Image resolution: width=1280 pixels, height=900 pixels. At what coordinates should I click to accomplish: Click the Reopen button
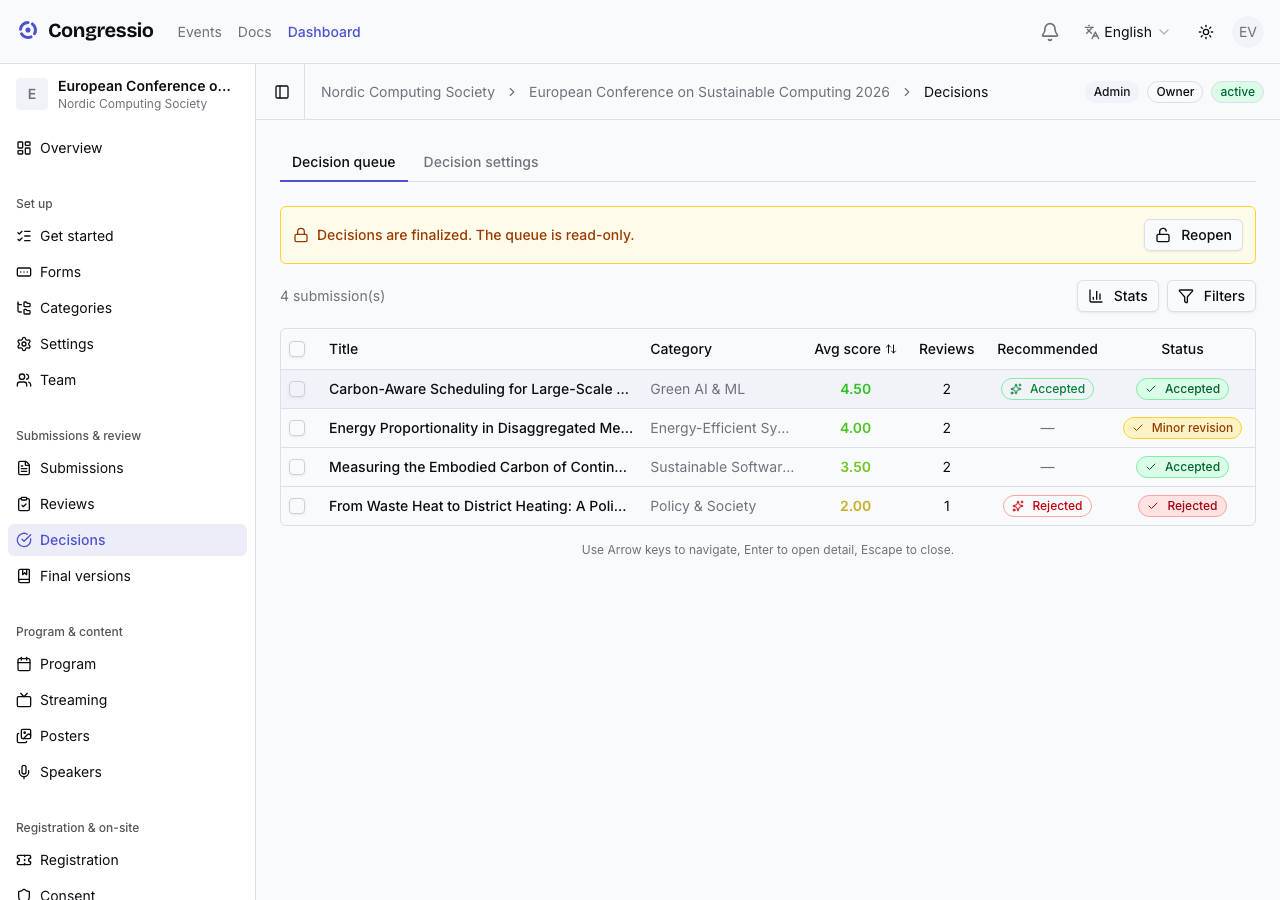[1193, 235]
